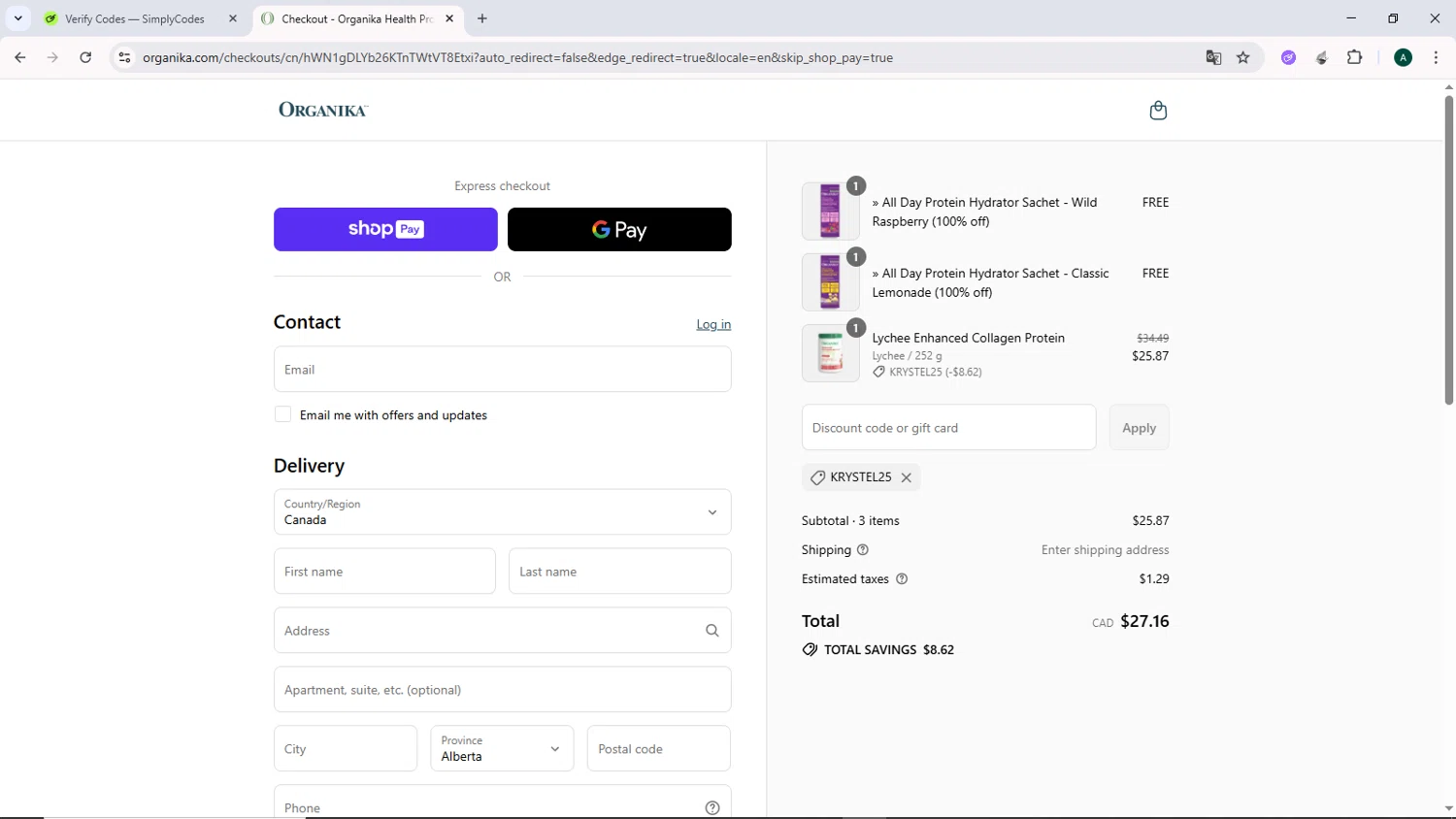Click the Last name field
The image size is (1456, 819).
(x=620, y=572)
